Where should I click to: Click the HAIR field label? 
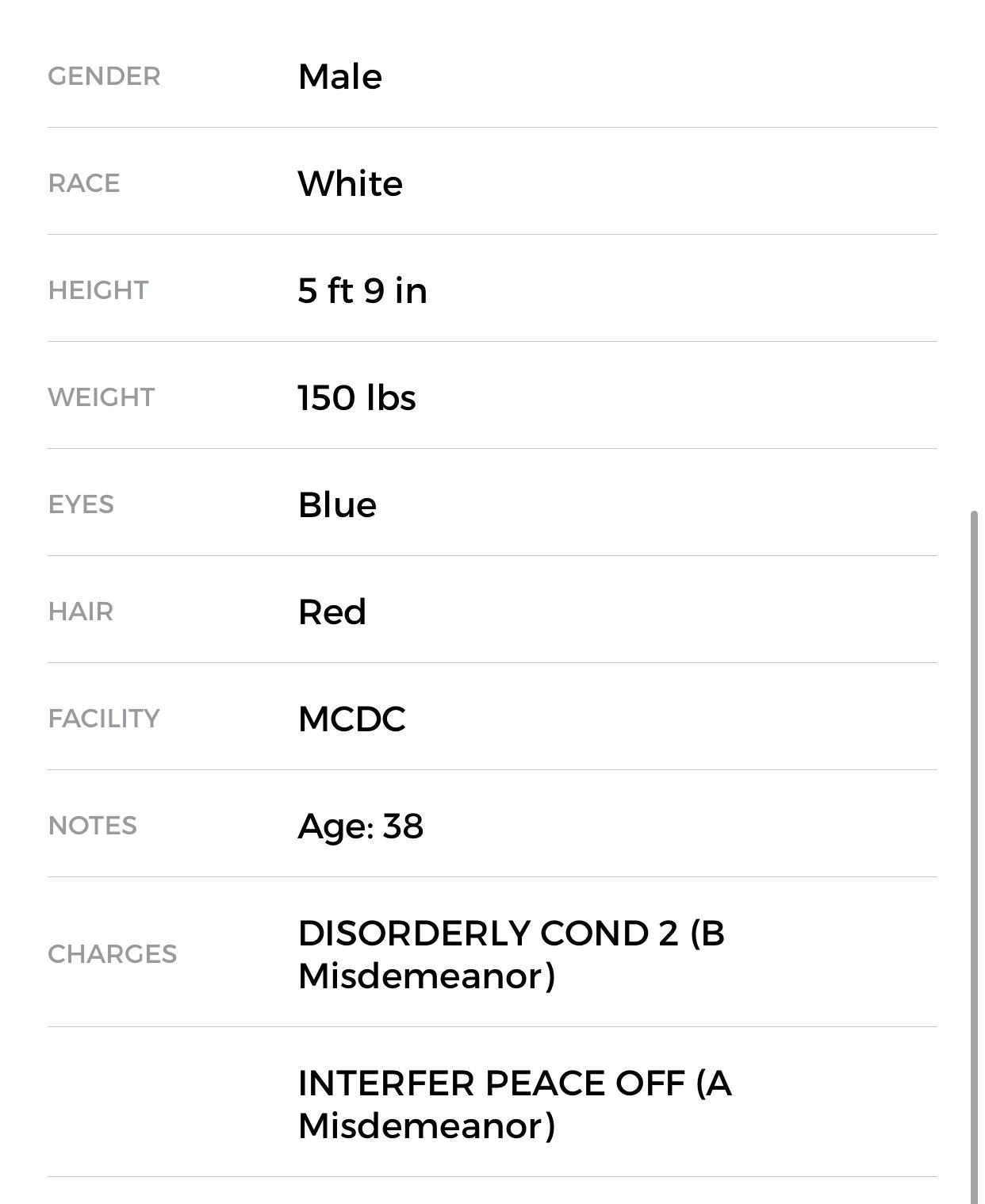coord(81,612)
